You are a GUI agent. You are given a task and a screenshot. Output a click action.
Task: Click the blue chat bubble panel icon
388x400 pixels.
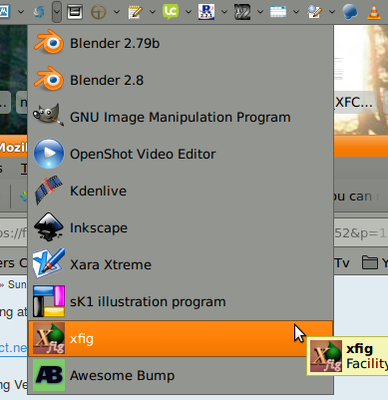point(350,12)
